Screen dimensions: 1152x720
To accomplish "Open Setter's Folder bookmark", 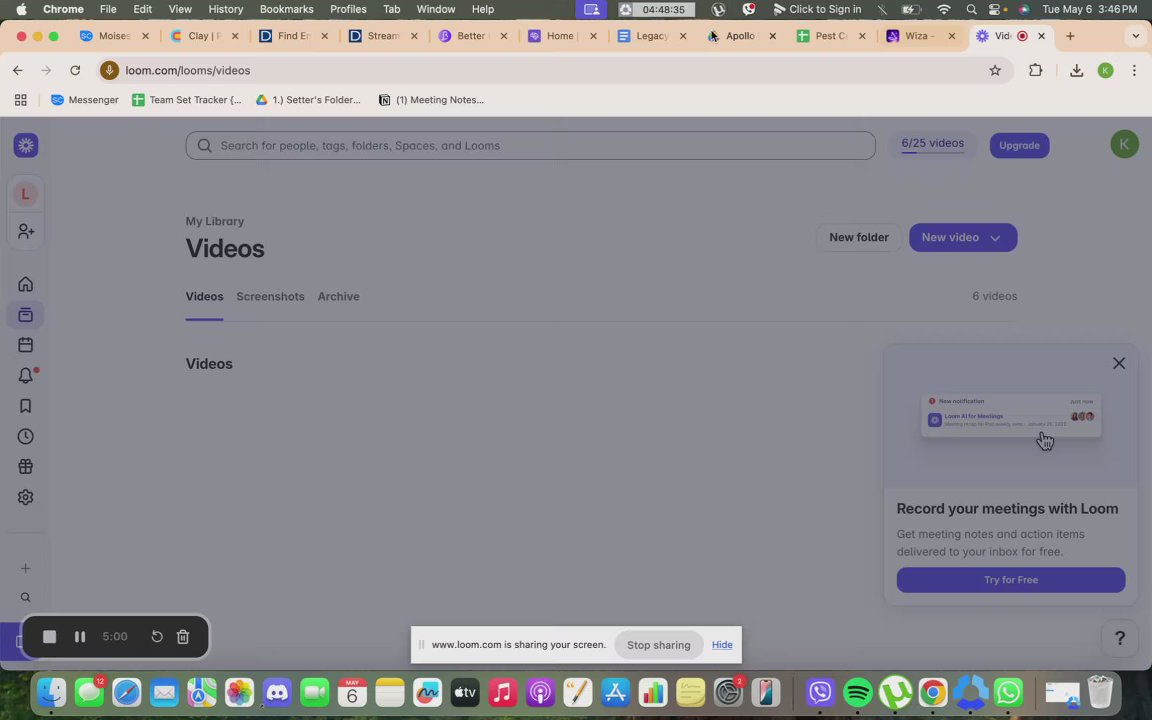I will [309, 100].
